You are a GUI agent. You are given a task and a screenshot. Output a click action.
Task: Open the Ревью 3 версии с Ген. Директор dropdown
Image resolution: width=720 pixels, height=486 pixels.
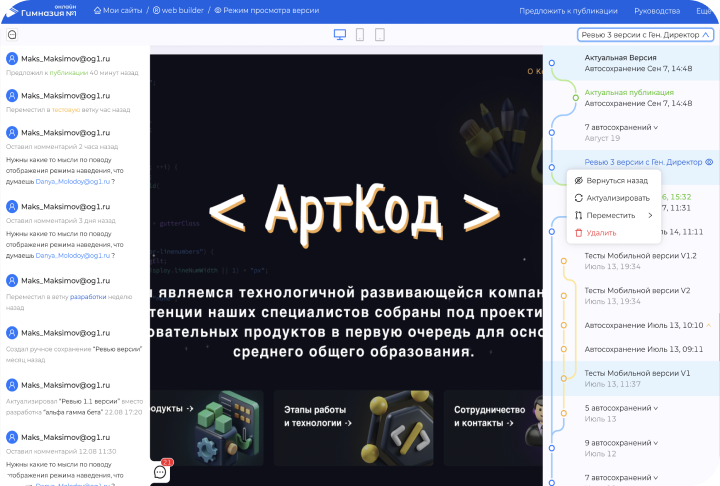coord(645,35)
